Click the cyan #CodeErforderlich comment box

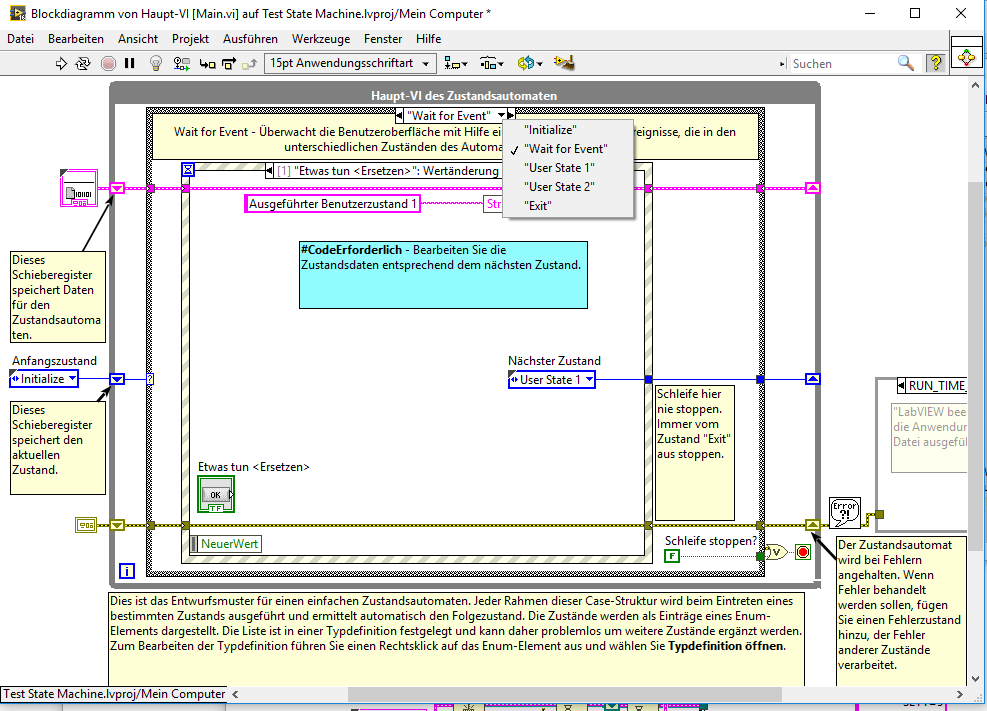[x=443, y=274]
